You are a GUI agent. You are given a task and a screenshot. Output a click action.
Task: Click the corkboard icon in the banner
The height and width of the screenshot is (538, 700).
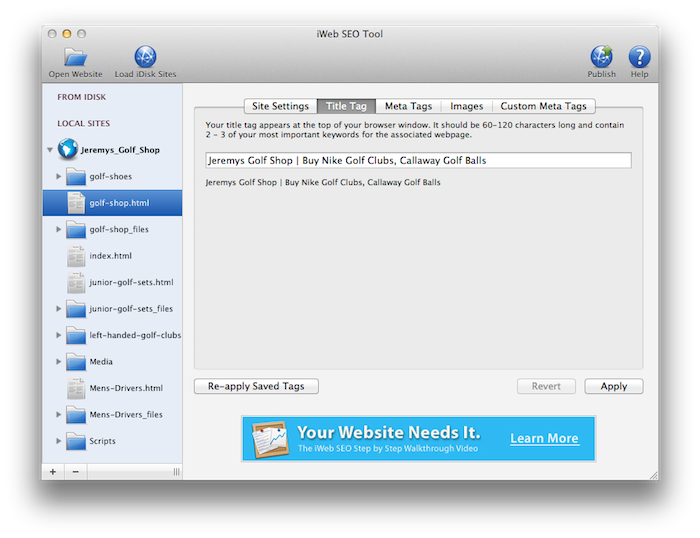point(270,439)
